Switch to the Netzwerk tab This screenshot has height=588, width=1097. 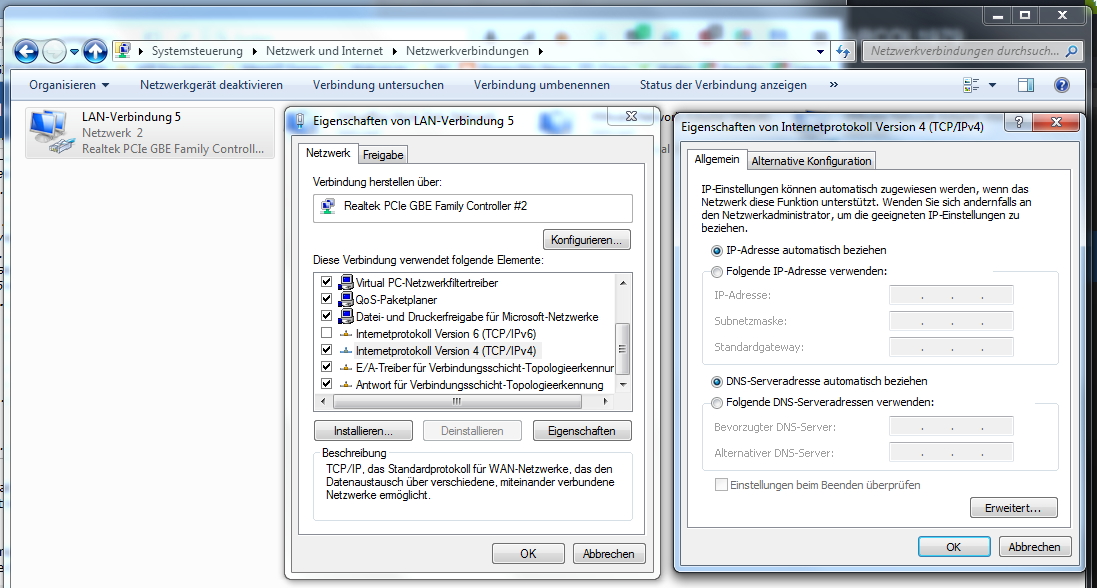pyautogui.click(x=328, y=153)
